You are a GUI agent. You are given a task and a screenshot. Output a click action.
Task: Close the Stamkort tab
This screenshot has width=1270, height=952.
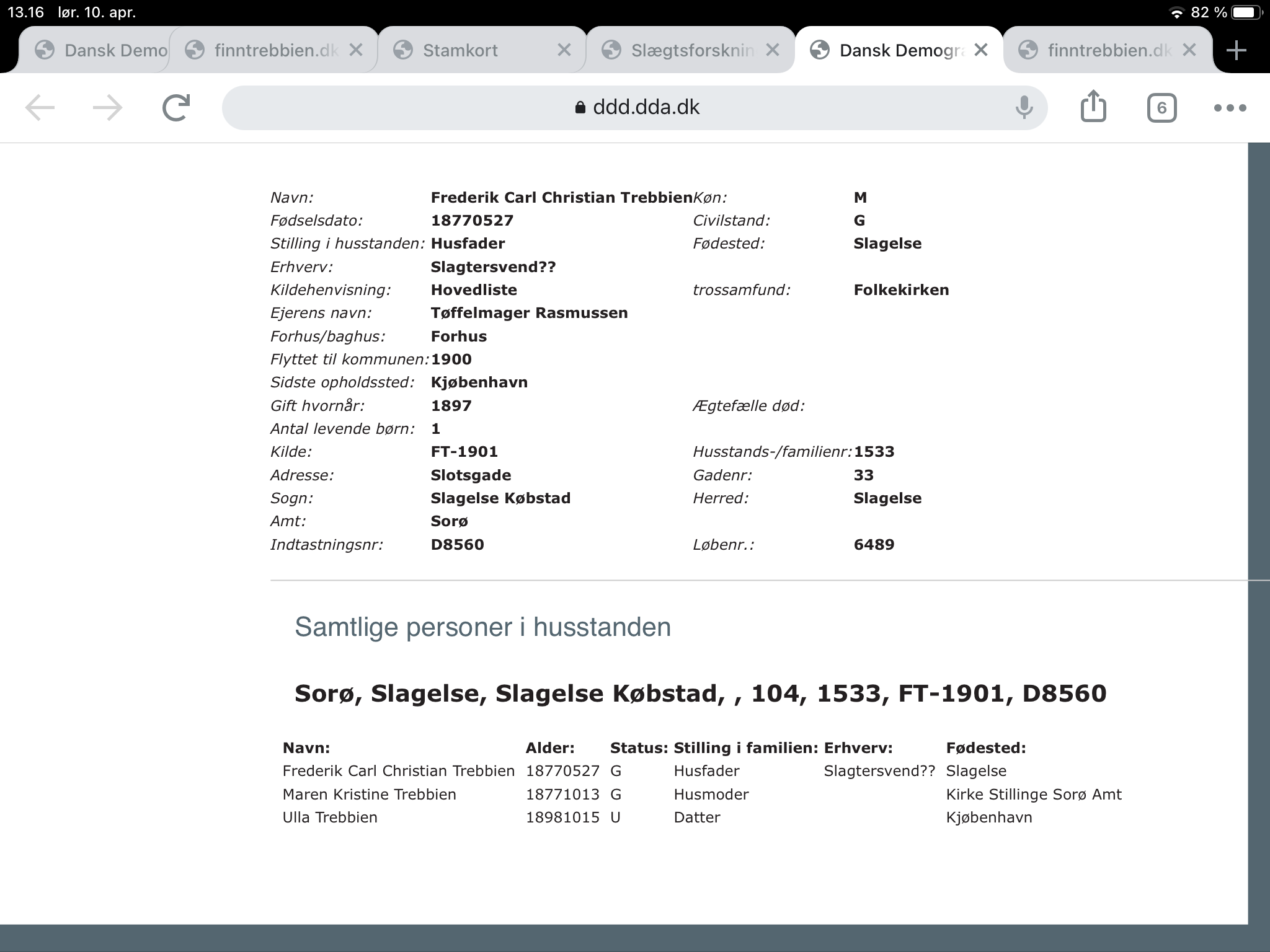(x=564, y=50)
